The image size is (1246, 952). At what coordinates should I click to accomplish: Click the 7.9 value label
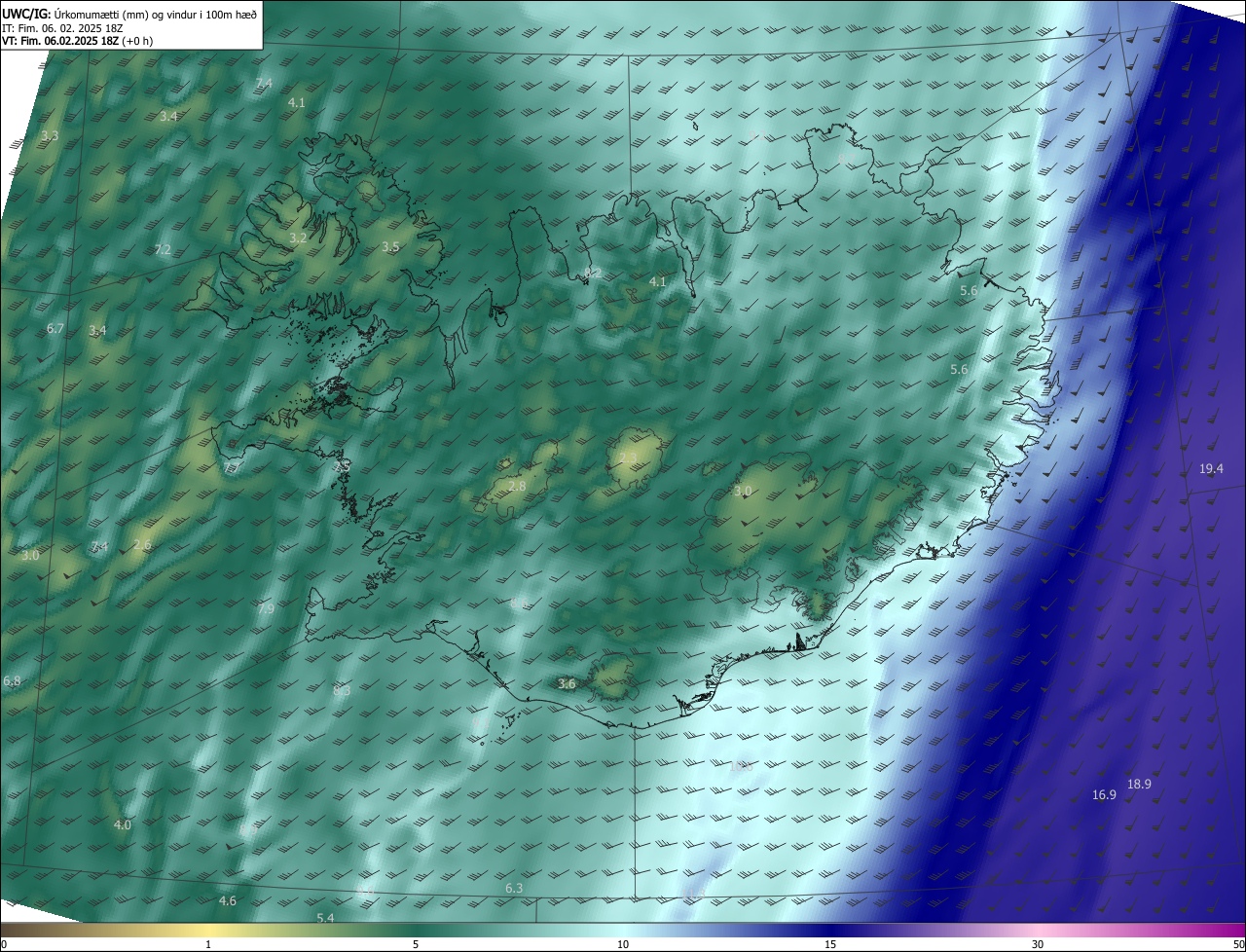pyautogui.click(x=266, y=608)
